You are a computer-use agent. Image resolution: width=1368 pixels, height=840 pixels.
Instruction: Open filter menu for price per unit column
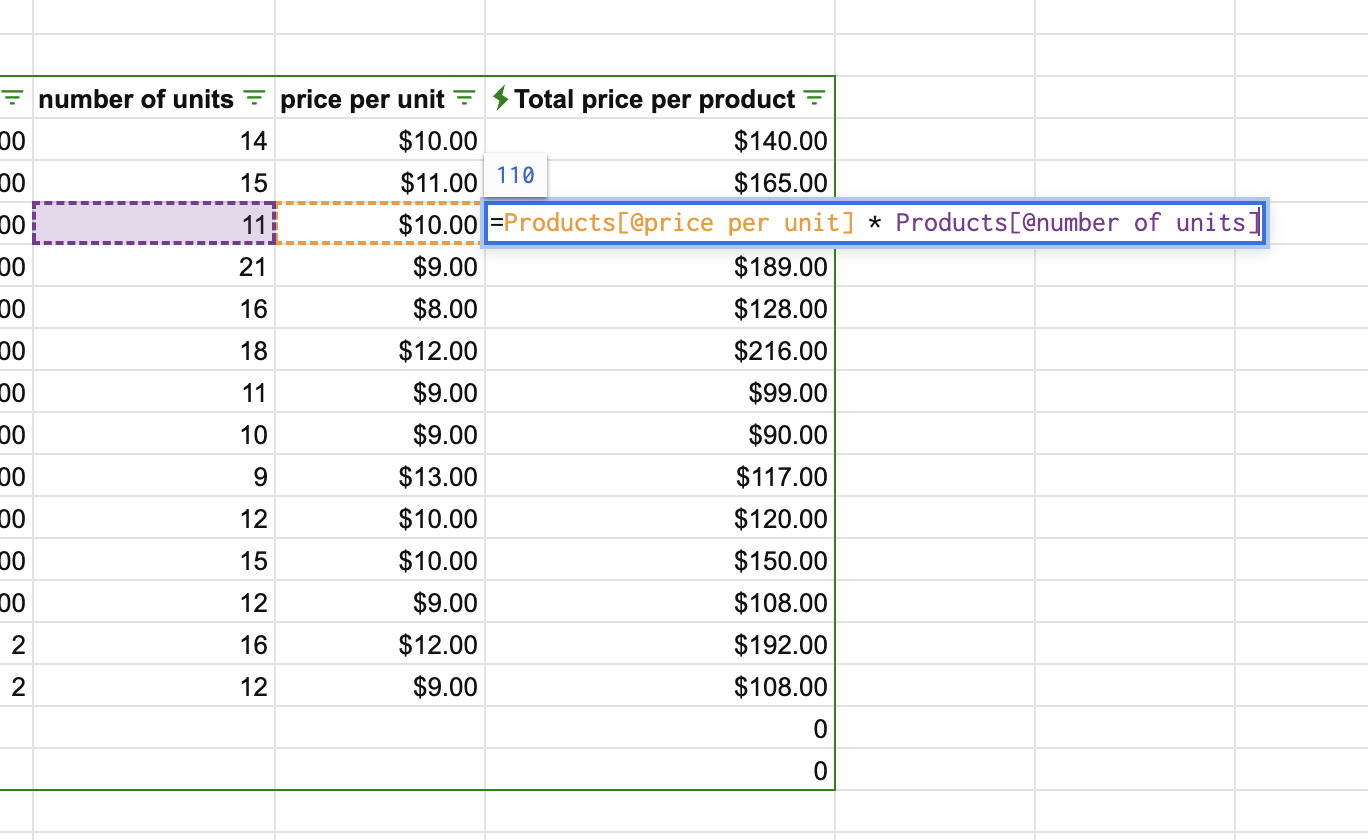464,98
